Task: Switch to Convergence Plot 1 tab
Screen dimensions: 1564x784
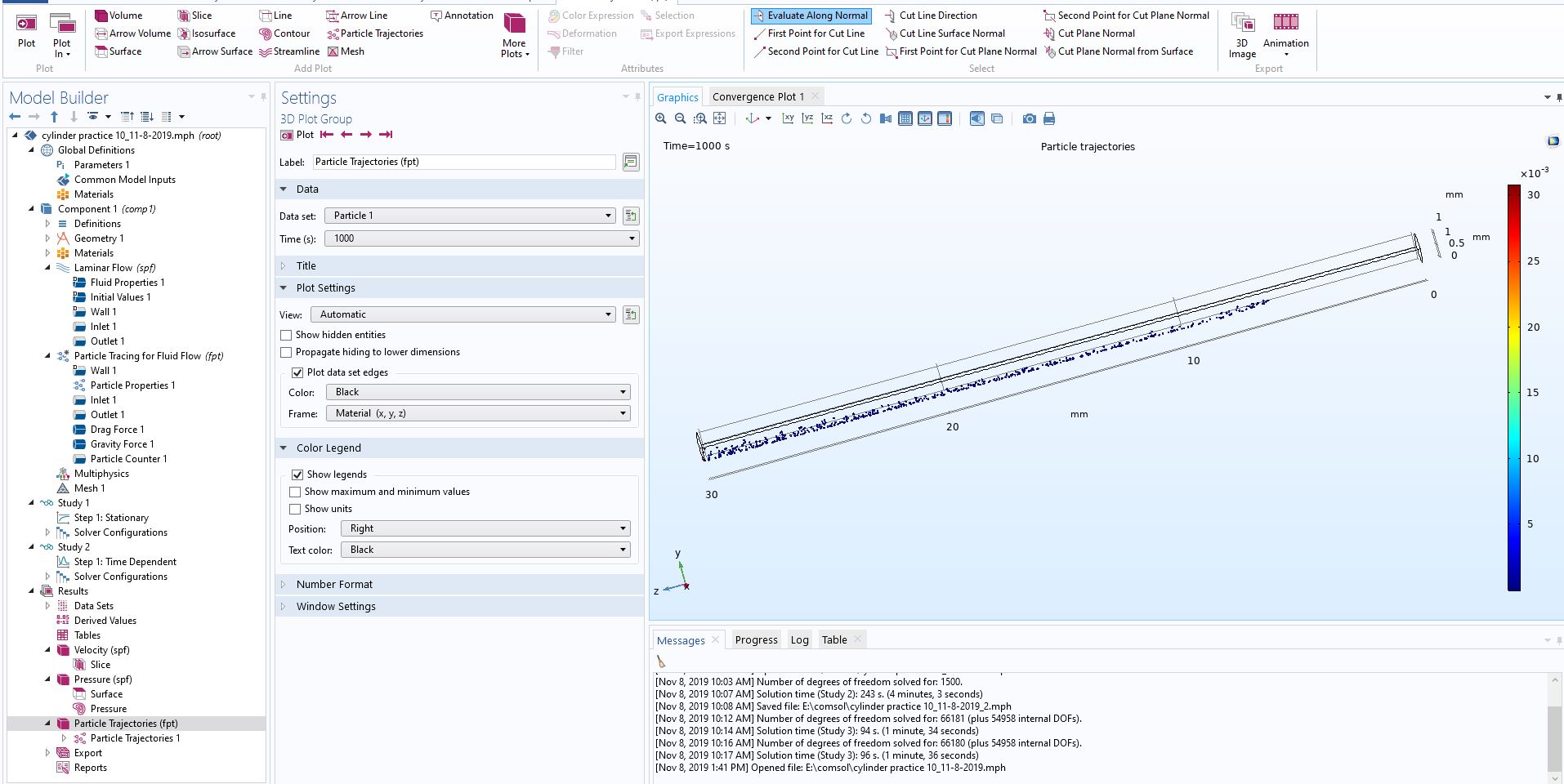Action: pyautogui.click(x=757, y=96)
